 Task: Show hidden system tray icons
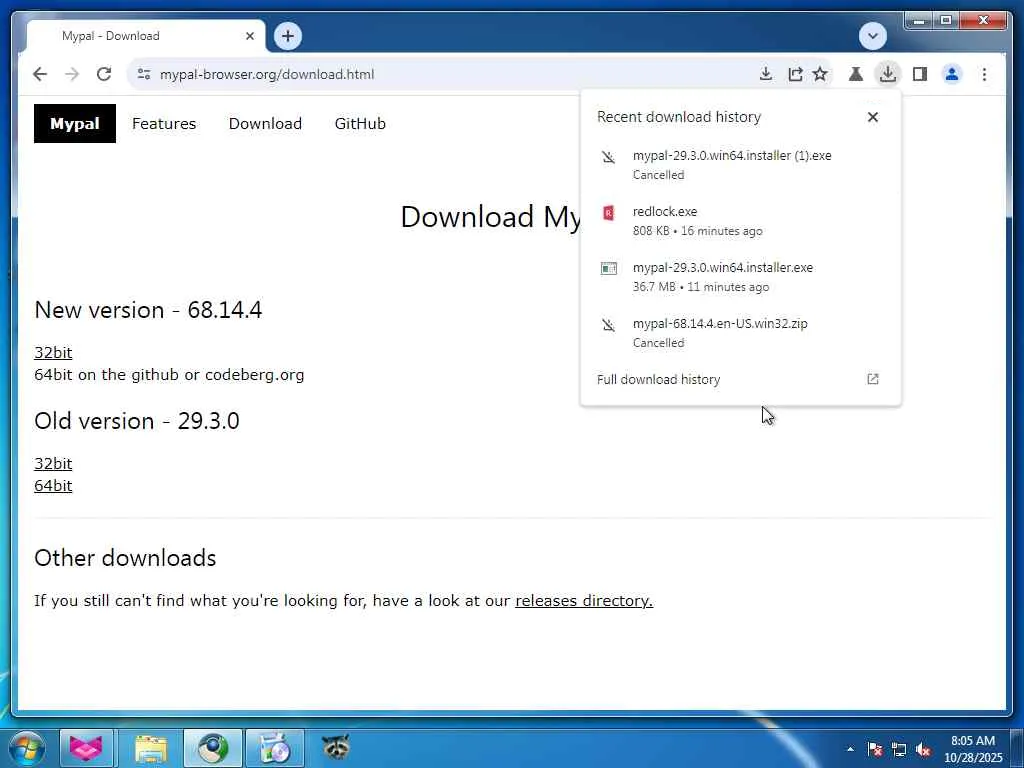[850, 749]
